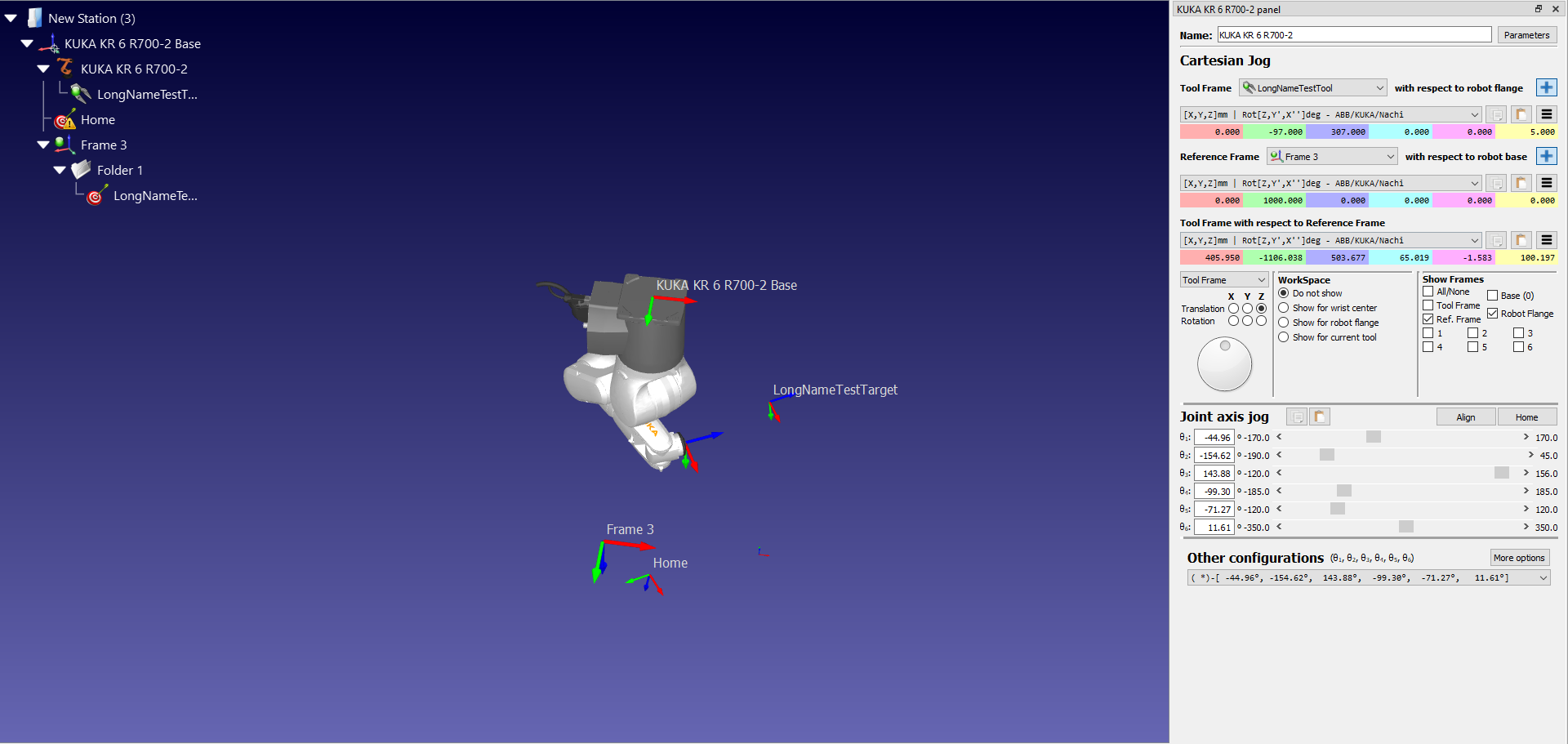This screenshot has height=744, width=1568.
Task: Click the 'LongNameTestTarget' label in 3D view
Action: tap(835, 390)
